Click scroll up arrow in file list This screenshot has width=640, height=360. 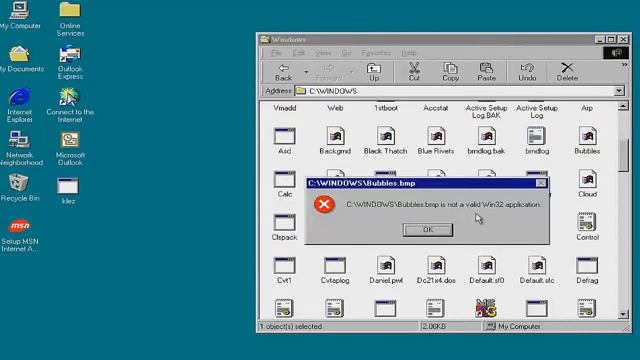point(623,107)
